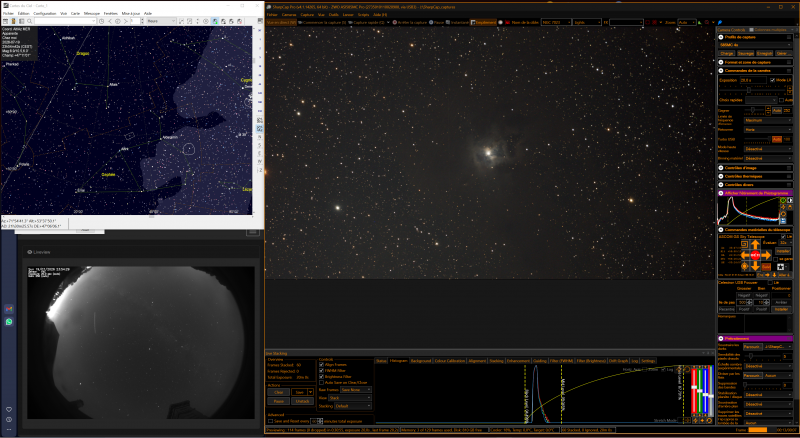800x438 pixels.
Task: Toggle Auto checkbox beside Choix rapides
Action: coord(782,100)
